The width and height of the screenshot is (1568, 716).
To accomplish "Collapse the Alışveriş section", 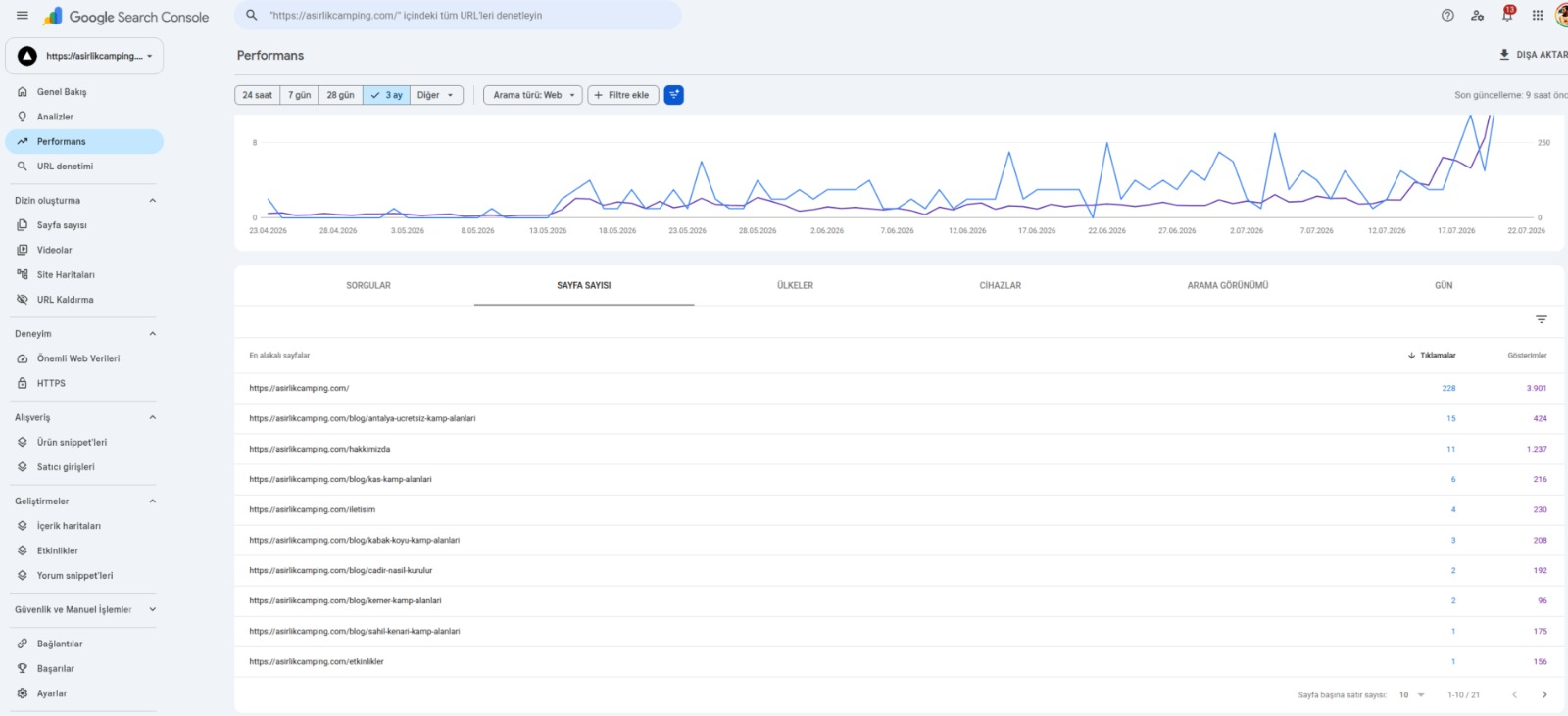I will point(152,418).
